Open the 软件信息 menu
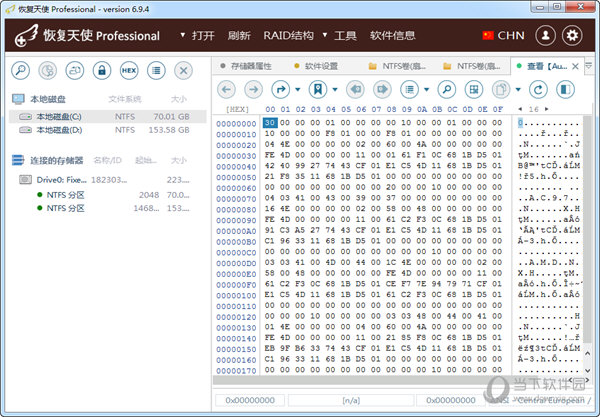The height and width of the screenshot is (417, 600). click(393, 36)
